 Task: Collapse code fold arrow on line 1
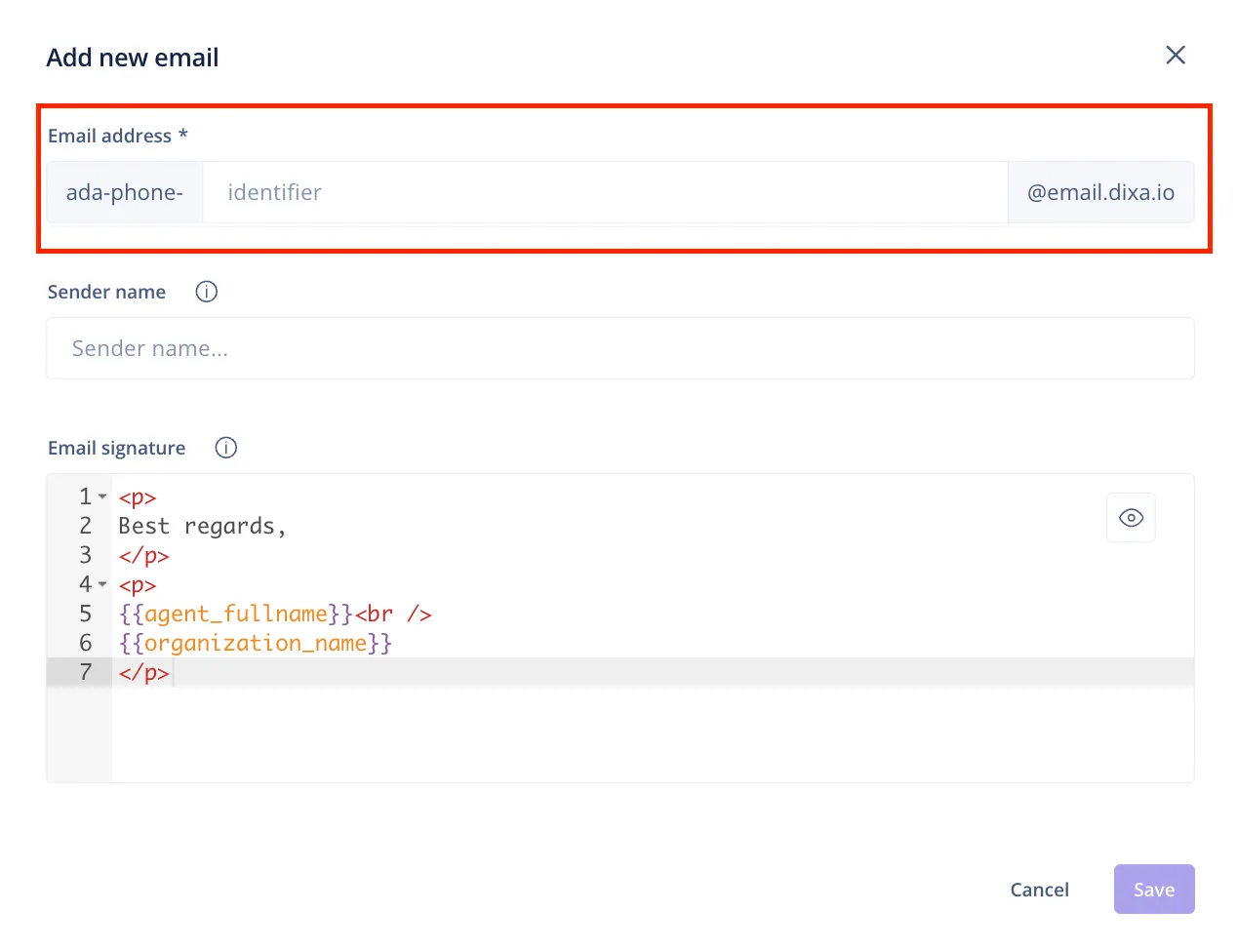point(102,496)
